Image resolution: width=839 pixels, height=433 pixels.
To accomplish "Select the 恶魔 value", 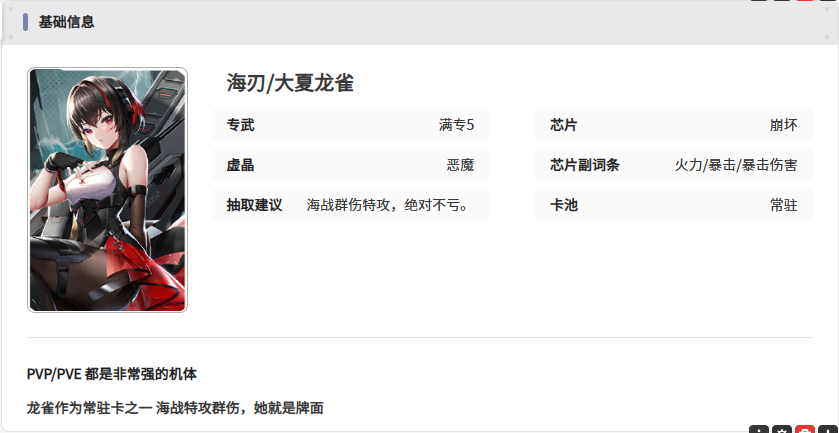I will (x=461, y=165).
